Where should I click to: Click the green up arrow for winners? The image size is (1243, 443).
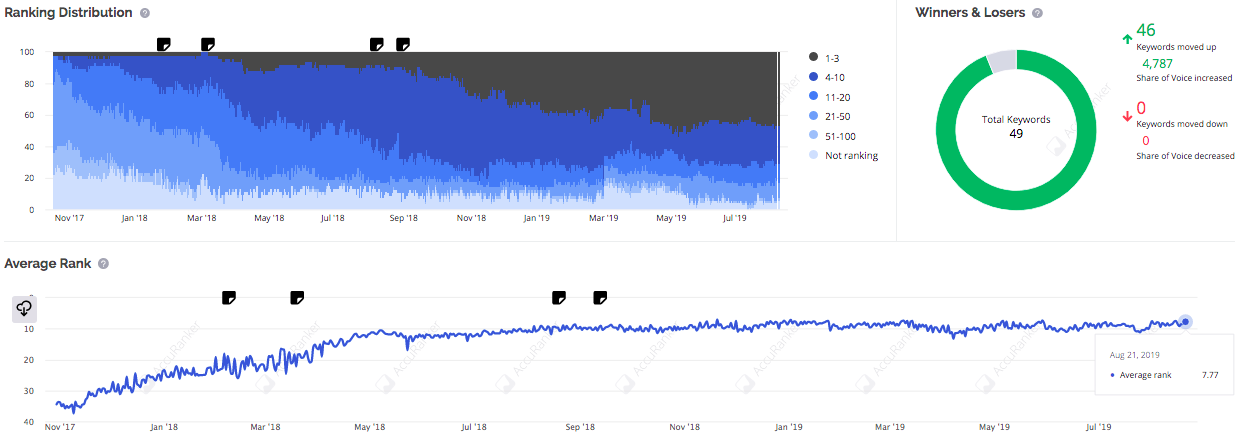[1128, 39]
